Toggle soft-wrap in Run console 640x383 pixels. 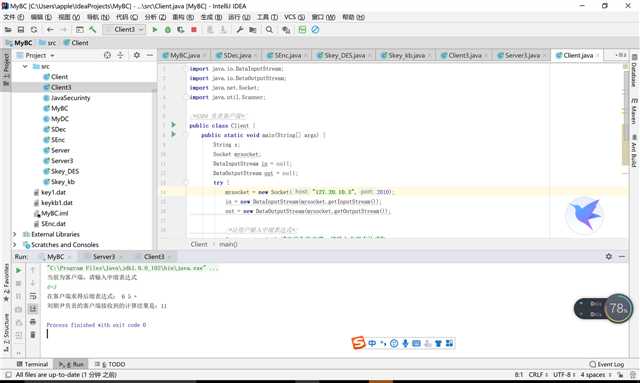[33, 296]
